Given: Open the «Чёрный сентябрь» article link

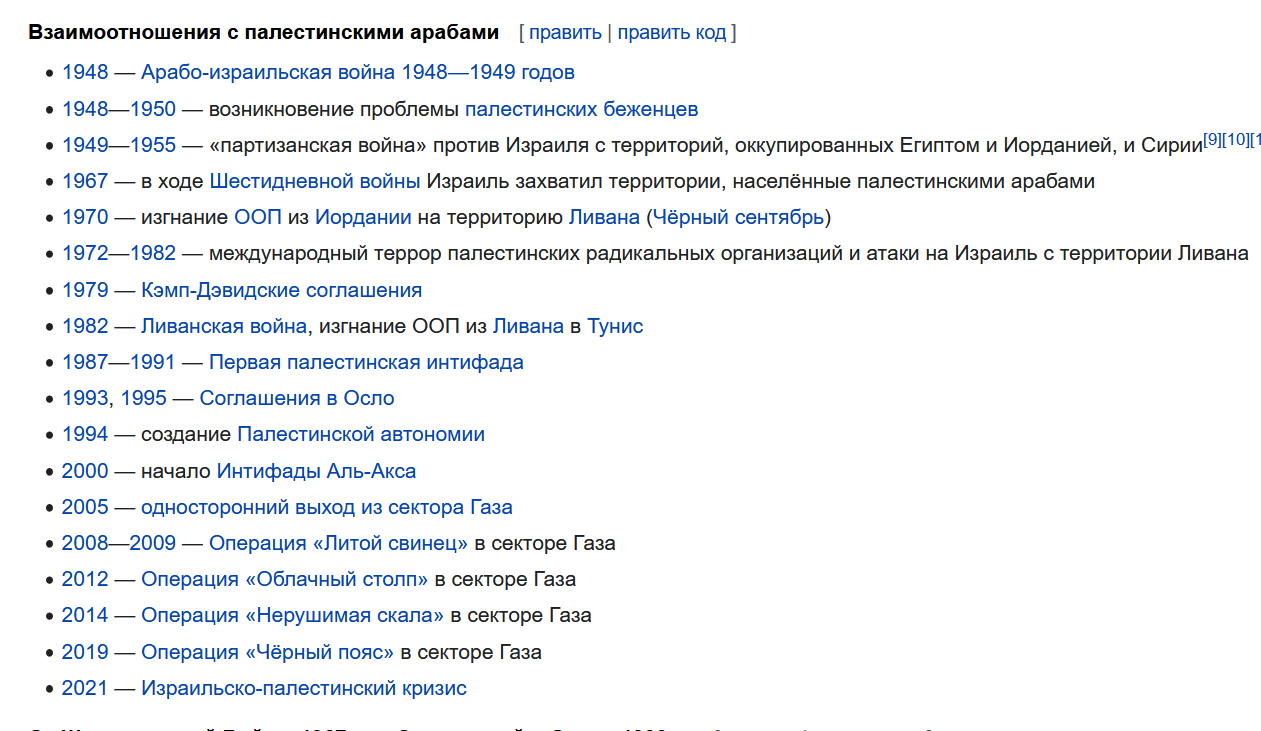Looking at the screenshot, I should 739,217.
